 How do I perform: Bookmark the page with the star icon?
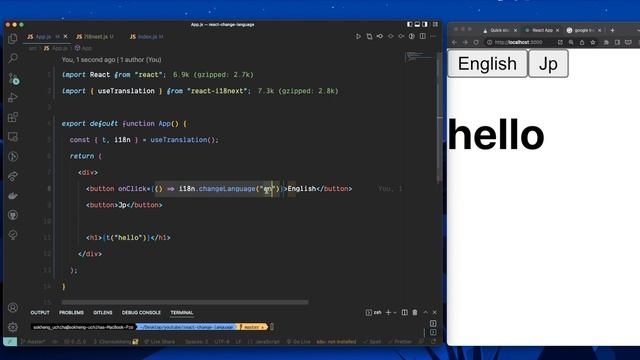[593, 42]
